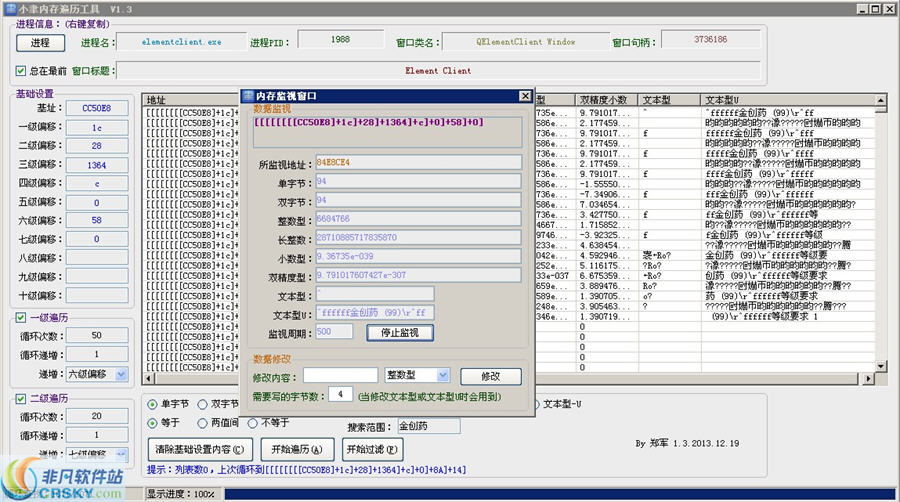Click the 需要写的字节数 field showing 4
The height and width of the screenshot is (502, 900).
coord(340,394)
